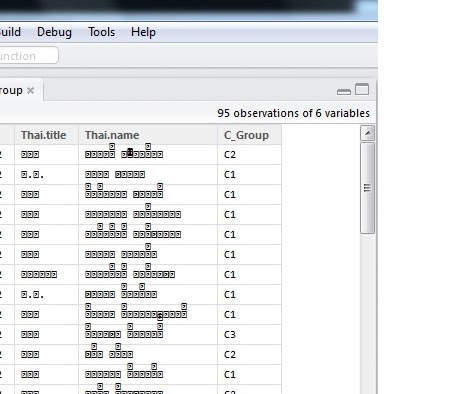The height and width of the screenshot is (394, 451).
Task: Click the Thai.name column header
Action: coord(148,135)
